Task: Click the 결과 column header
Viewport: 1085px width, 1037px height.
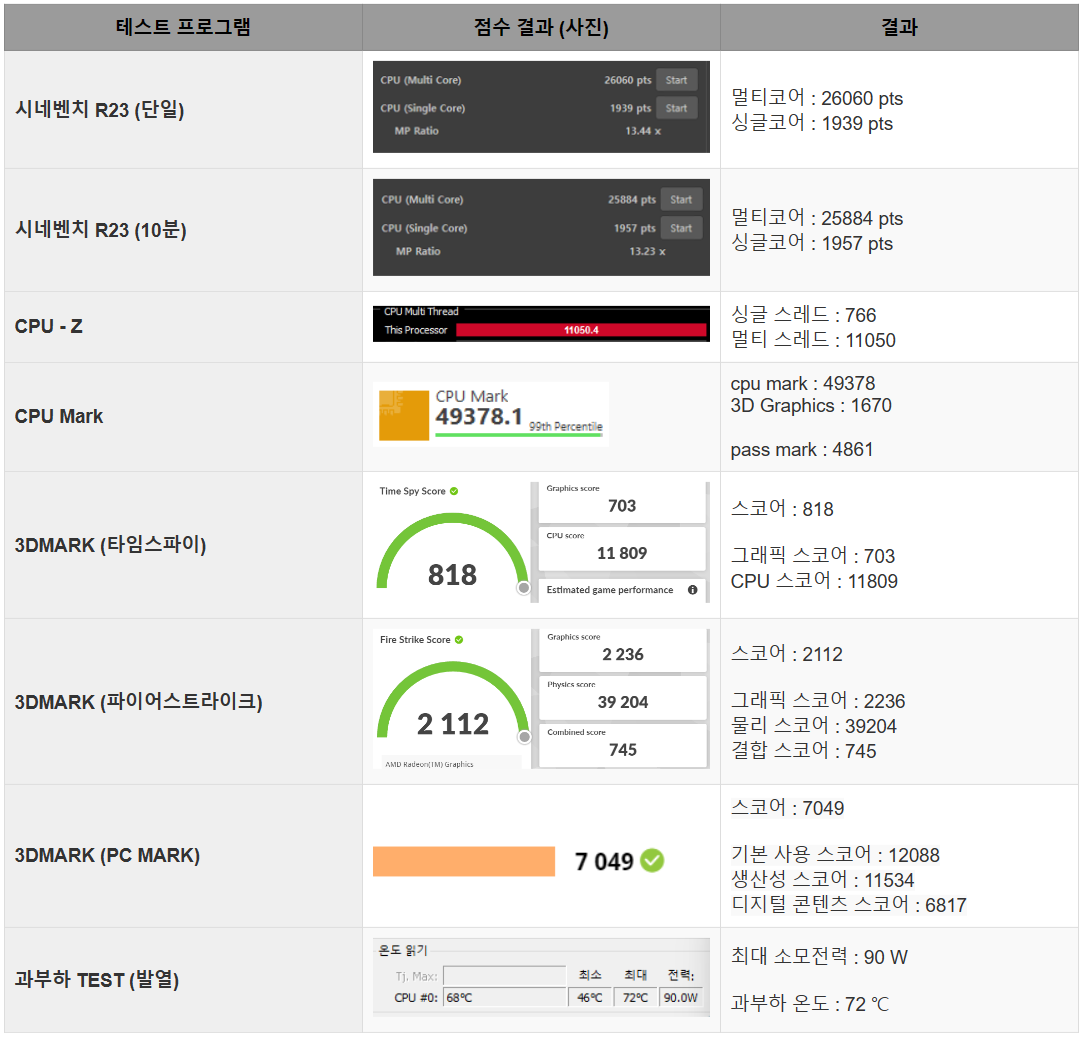Action: [x=899, y=27]
